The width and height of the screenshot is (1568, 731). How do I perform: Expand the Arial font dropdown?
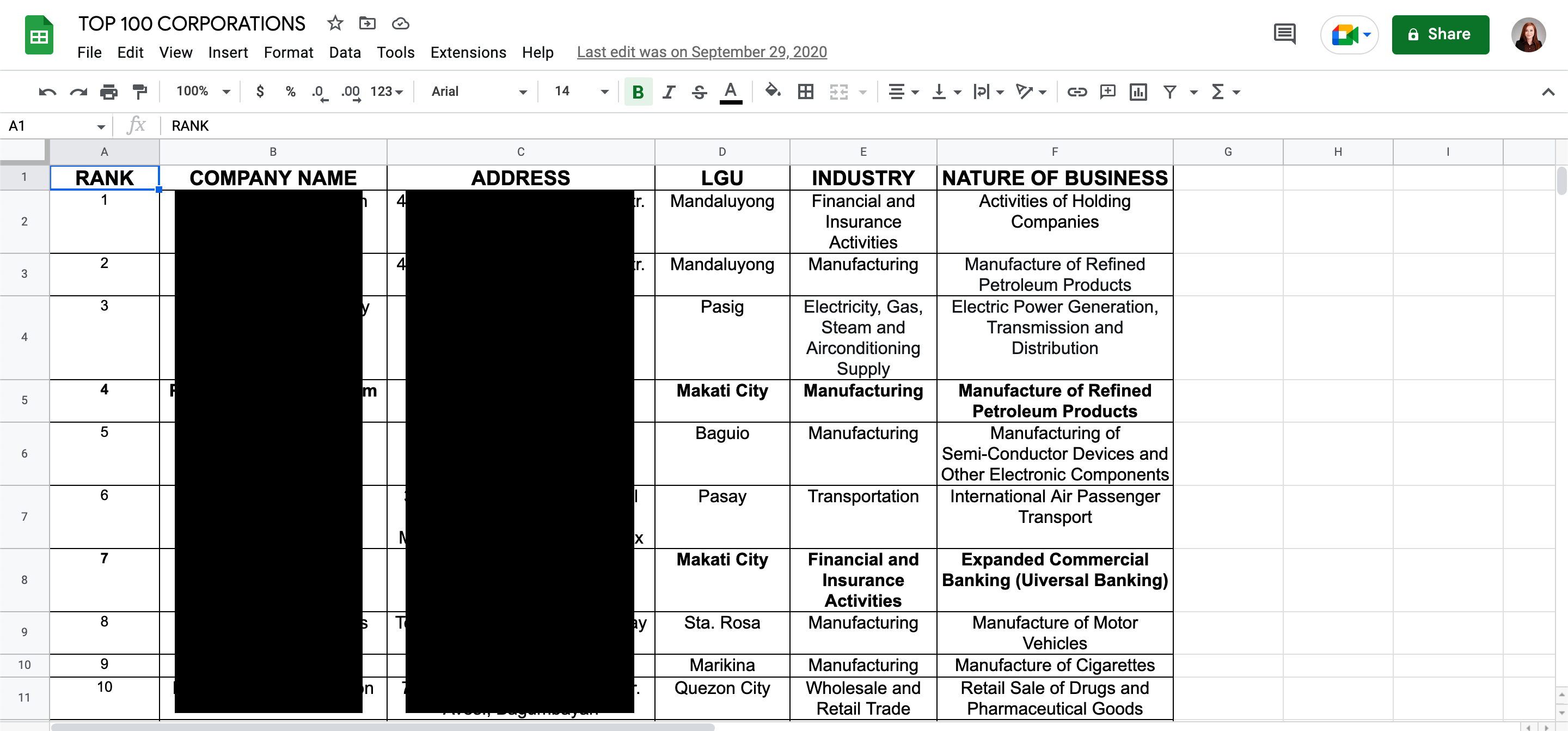tap(479, 92)
